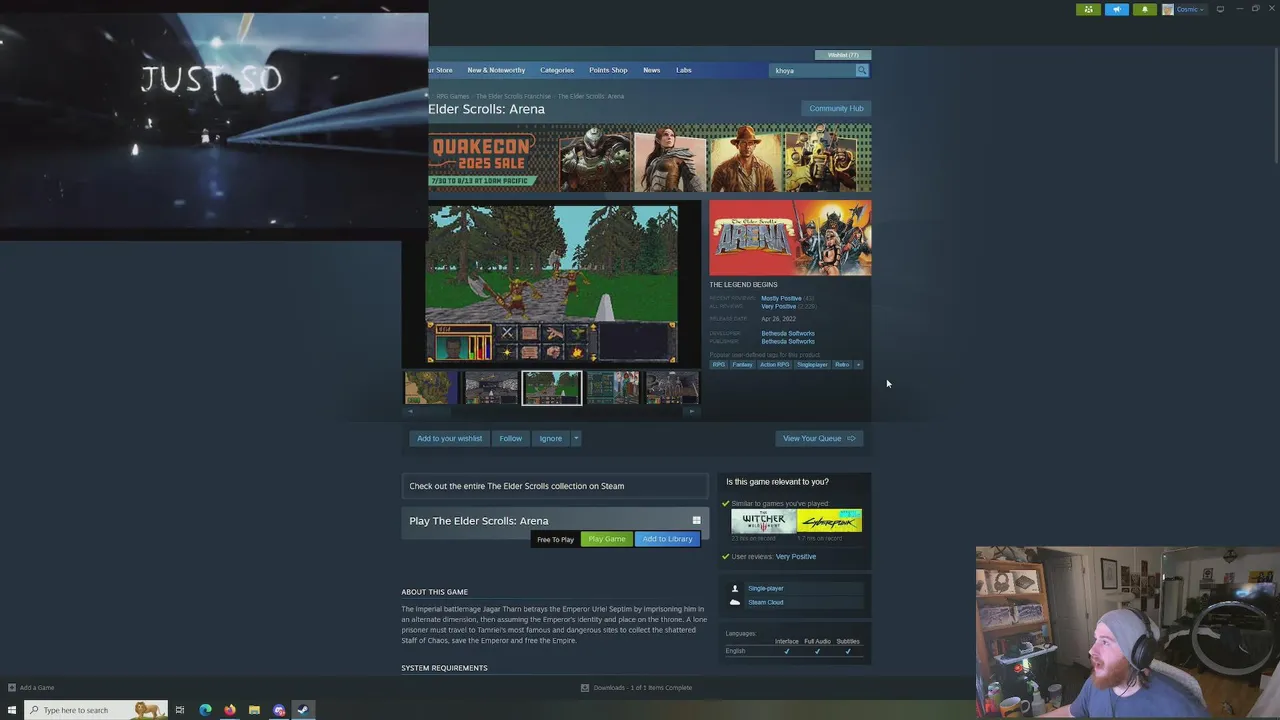Screen dimensions: 1280x720
Task: Click the screenshot strip scrollbar handle
Action: click(x=435, y=411)
